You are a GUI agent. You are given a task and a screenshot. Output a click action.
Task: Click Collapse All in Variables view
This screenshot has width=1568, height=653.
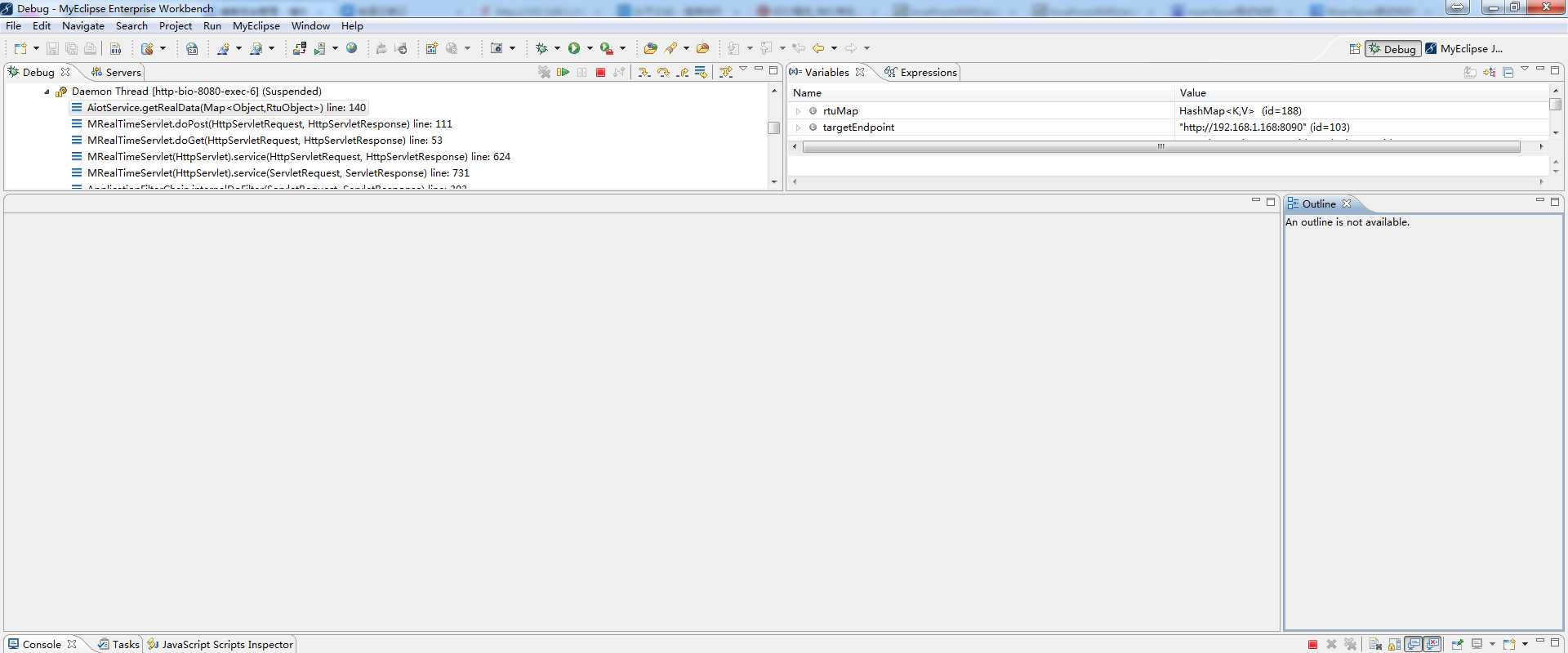[x=1508, y=72]
